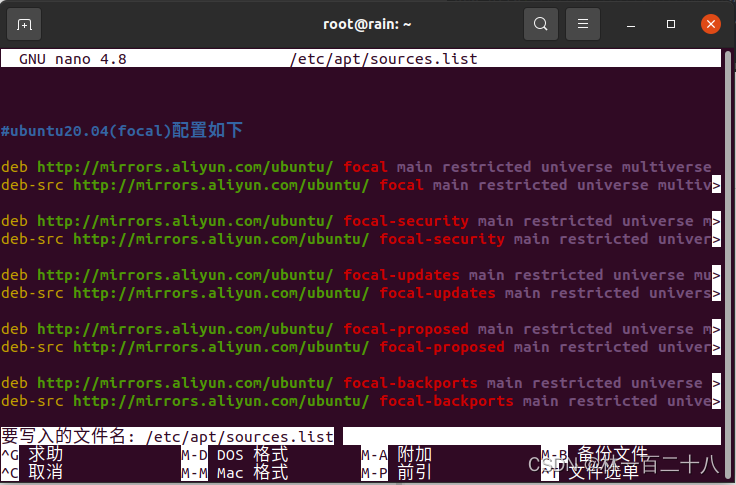Image resolution: width=736 pixels, height=485 pixels.
Task: Click the ^G 求助 help shortcut
Action: point(32,454)
